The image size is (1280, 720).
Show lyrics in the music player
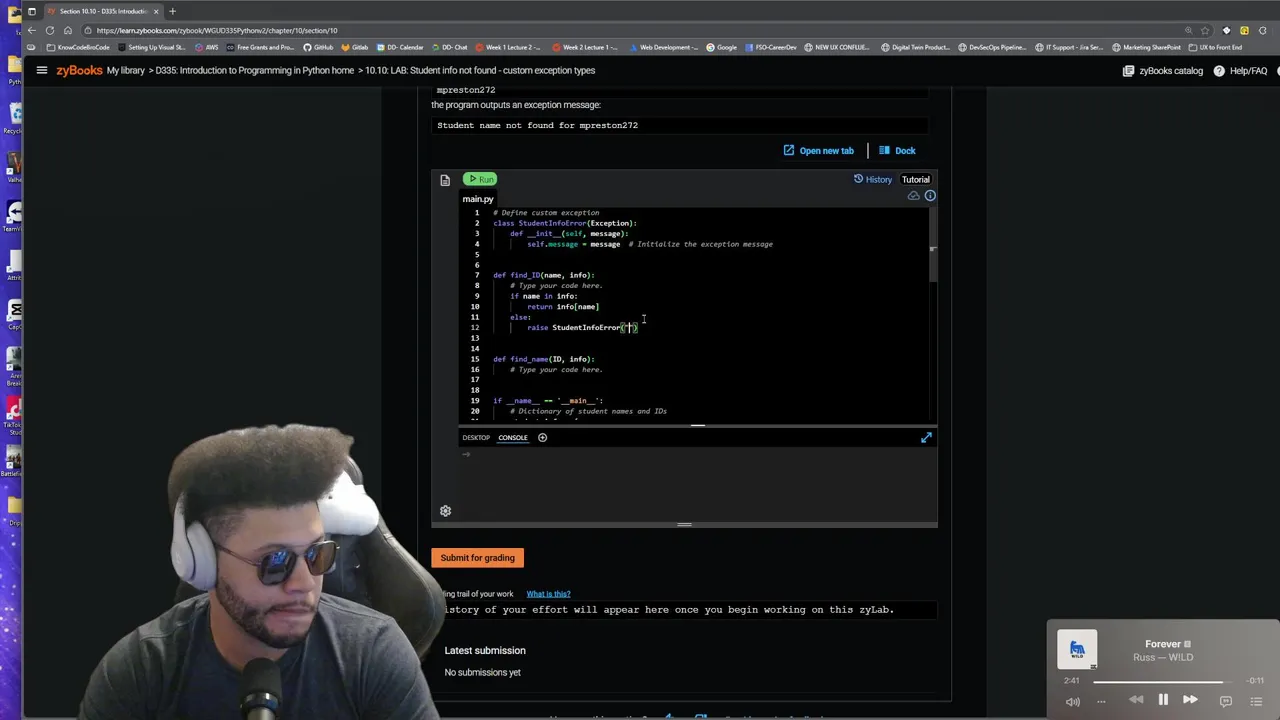[x=1226, y=701]
